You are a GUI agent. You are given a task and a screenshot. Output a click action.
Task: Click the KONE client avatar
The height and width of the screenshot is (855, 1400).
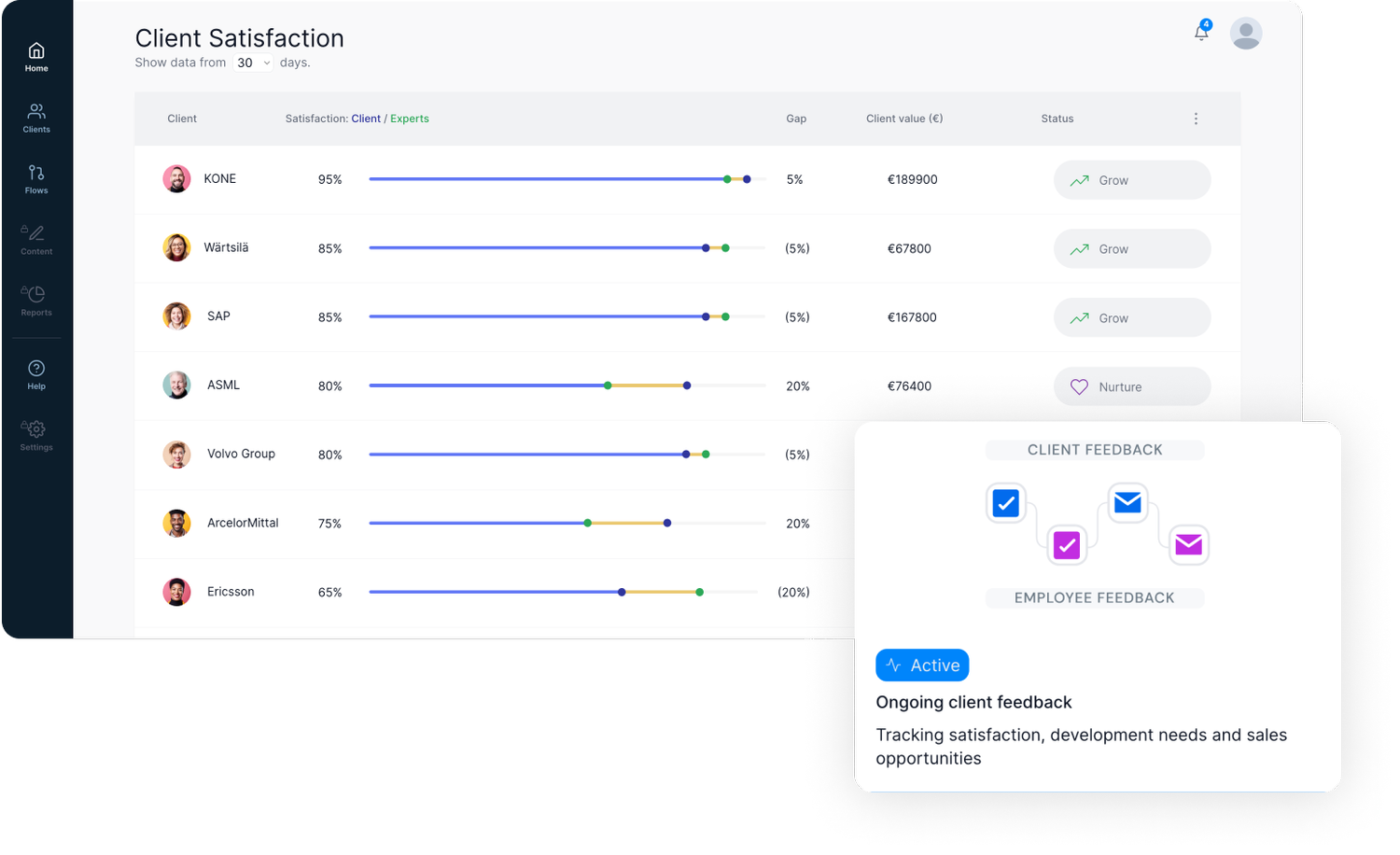176,179
